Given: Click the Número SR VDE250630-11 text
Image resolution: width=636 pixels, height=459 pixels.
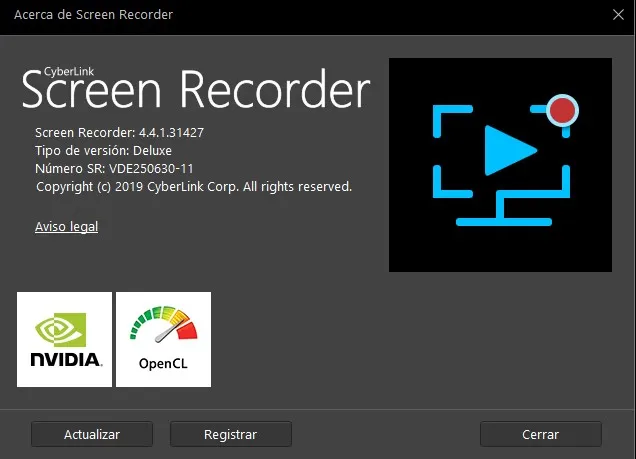Looking at the screenshot, I should pyautogui.click(x=114, y=169).
